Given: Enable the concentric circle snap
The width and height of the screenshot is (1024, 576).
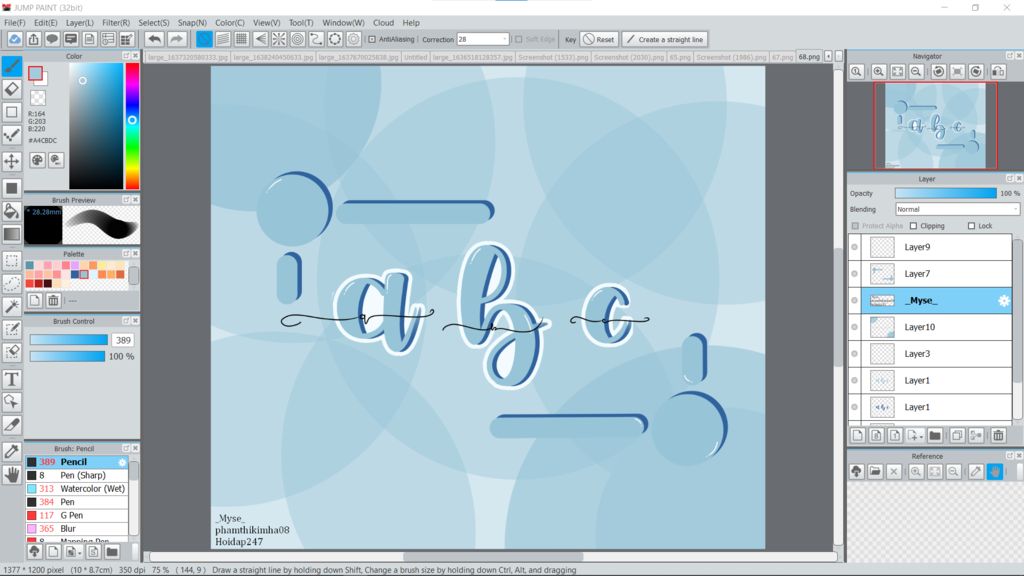Looking at the screenshot, I should pyautogui.click(x=297, y=39).
